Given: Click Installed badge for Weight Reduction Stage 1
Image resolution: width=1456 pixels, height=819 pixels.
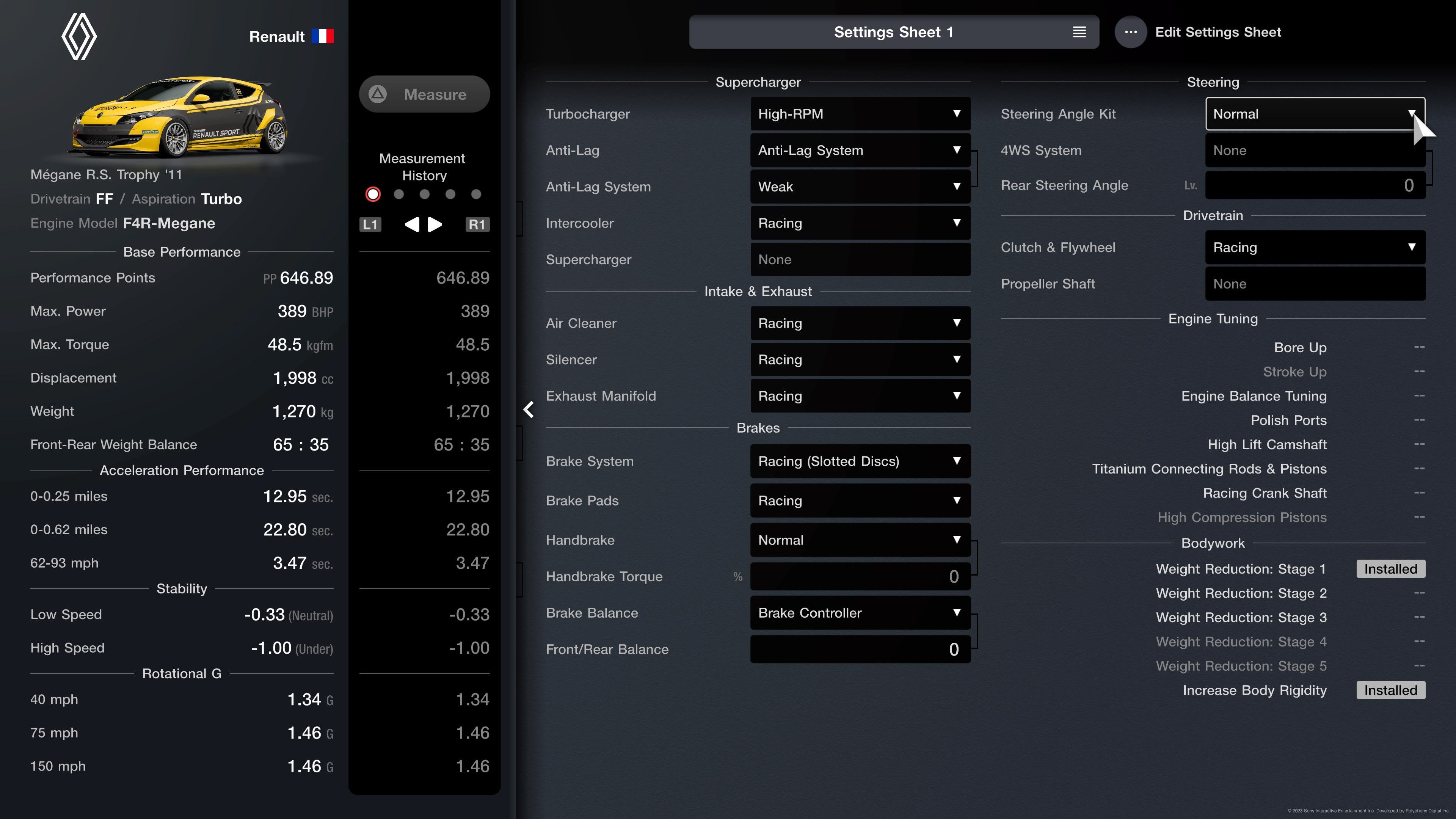Looking at the screenshot, I should tap(1390, 569).
